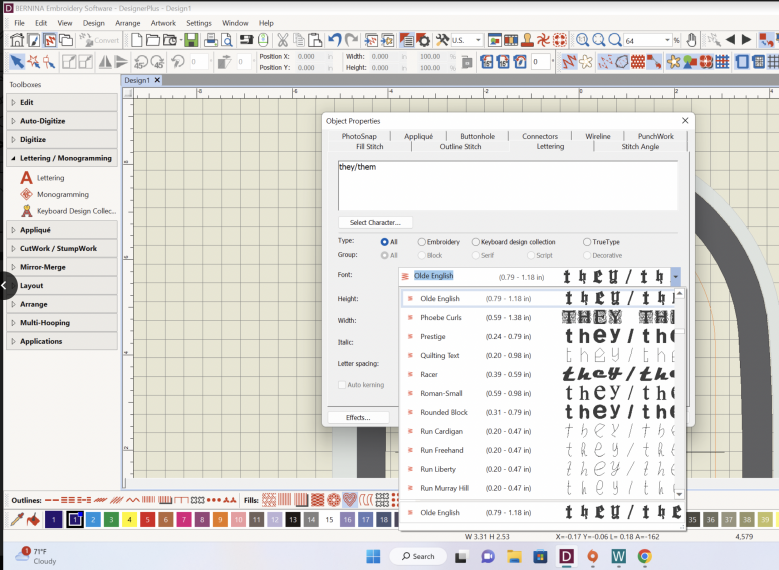Click the Save design icon

point(190,40)
